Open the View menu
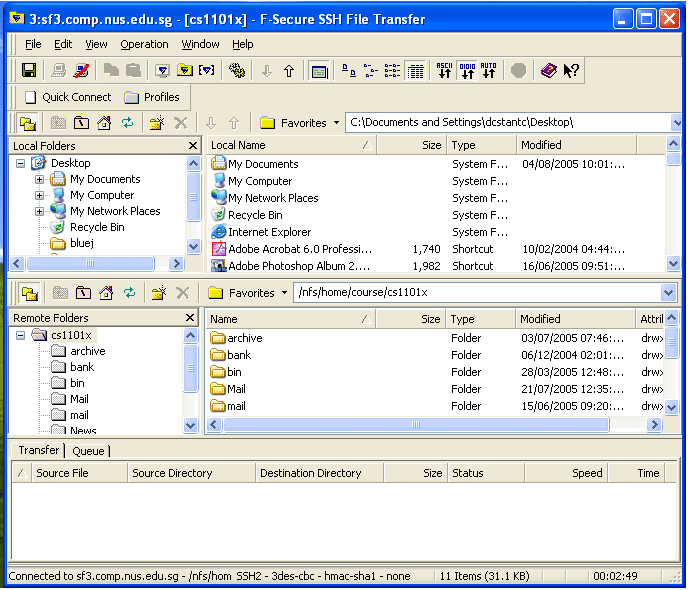Screen dimensions: 688x590 [96, 44]
